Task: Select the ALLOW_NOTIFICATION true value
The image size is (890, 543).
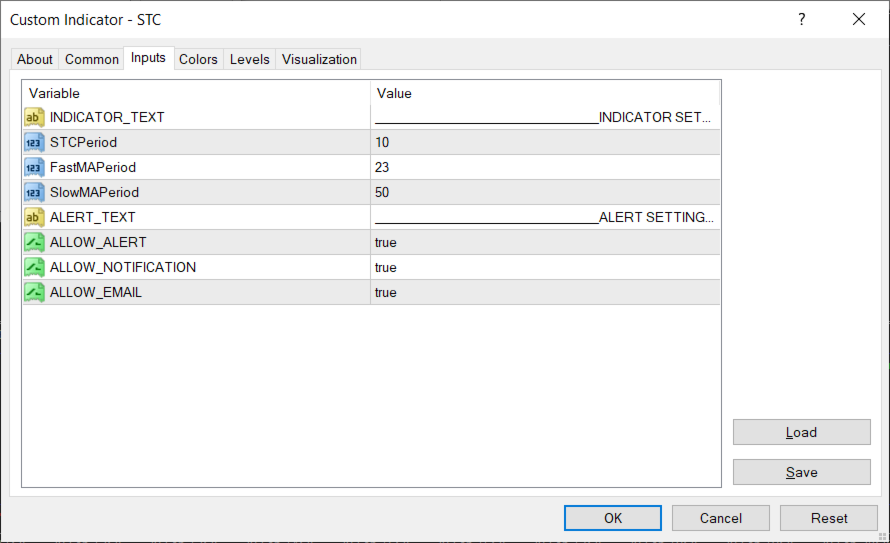Action: tap(386, 267)
